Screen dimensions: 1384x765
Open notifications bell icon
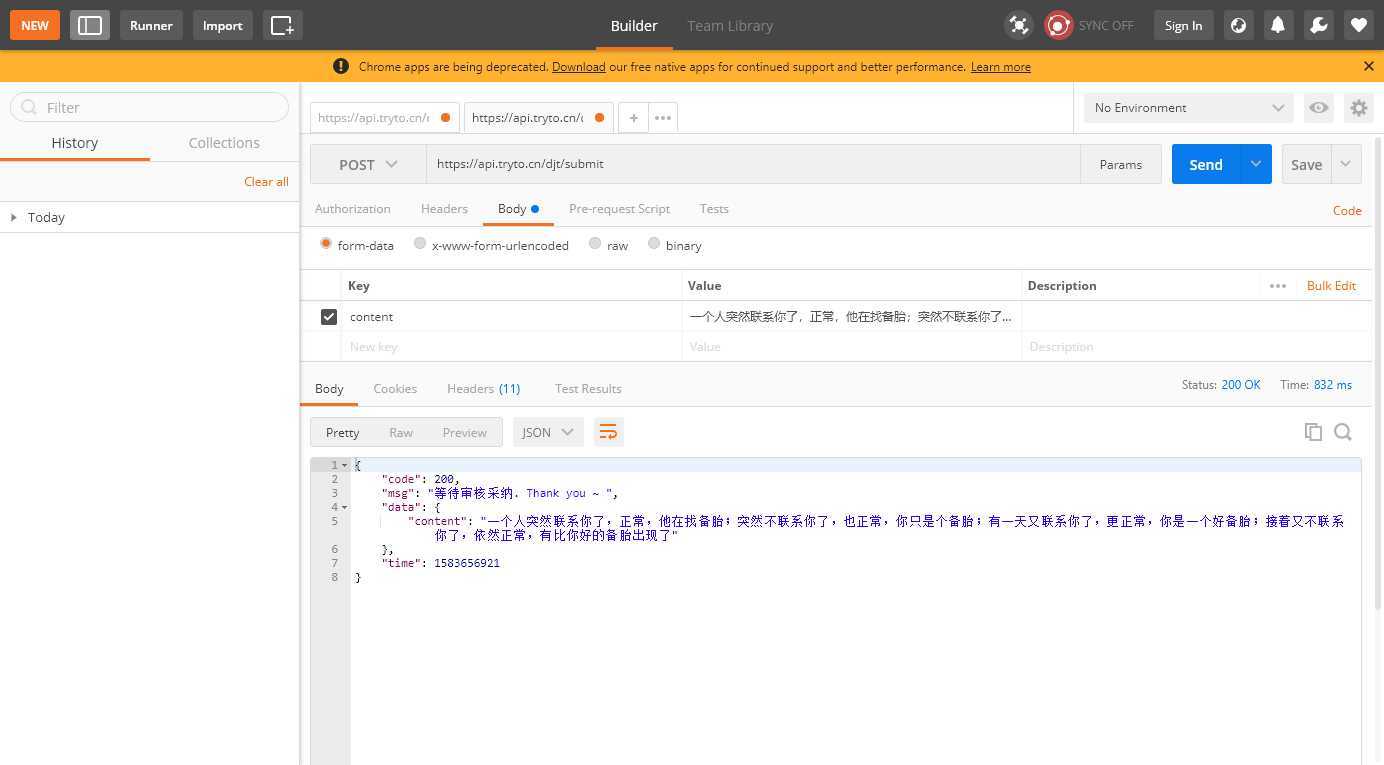click(x=1278, y=25)
